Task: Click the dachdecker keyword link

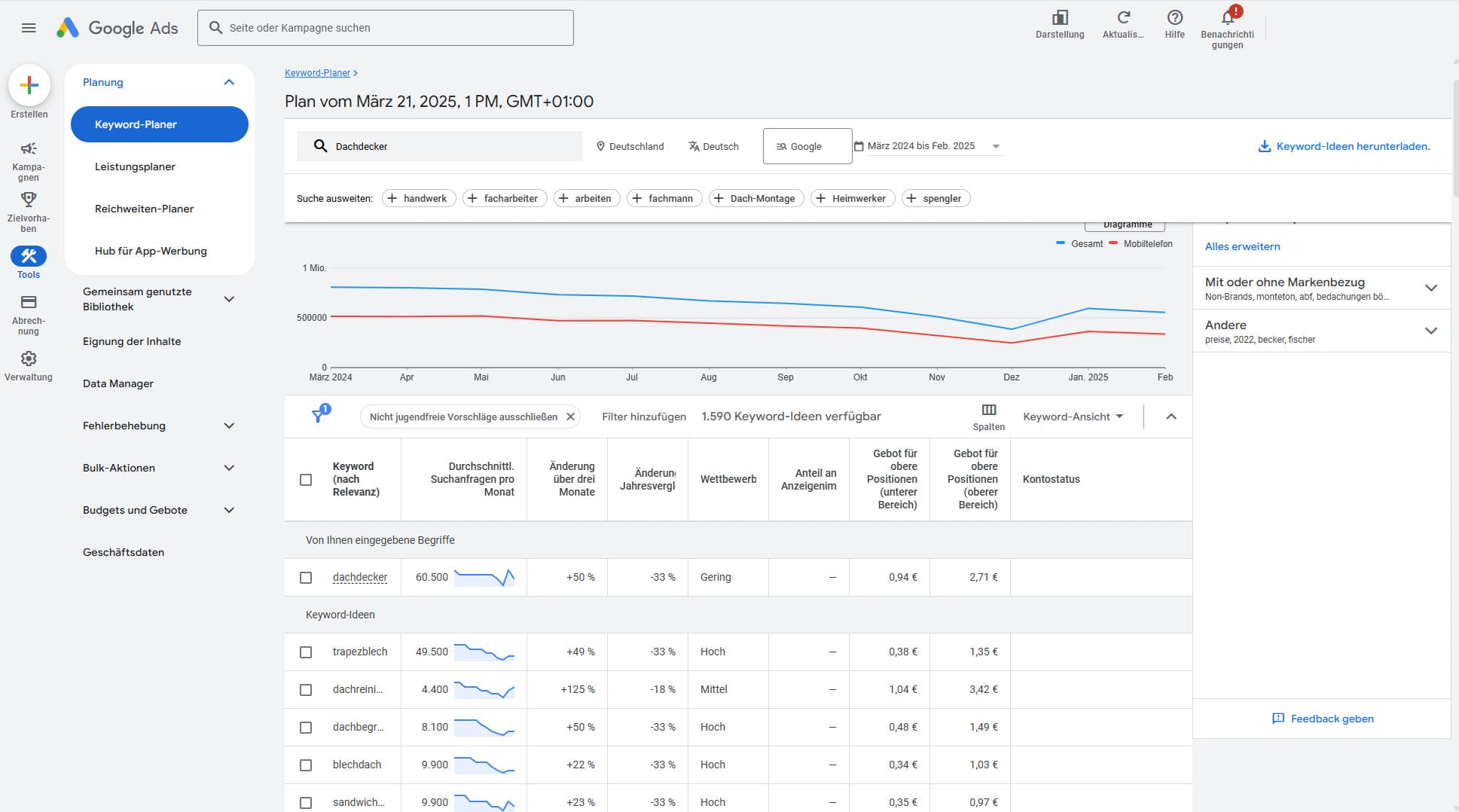Action: [x=360, y=578]
